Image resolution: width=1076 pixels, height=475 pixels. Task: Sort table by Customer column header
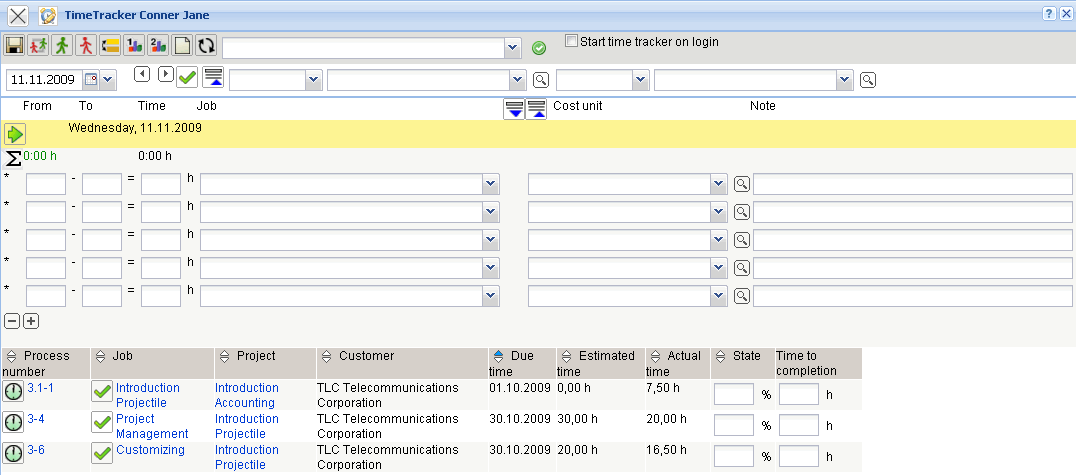pyautogui.click(x=366, y=356)
